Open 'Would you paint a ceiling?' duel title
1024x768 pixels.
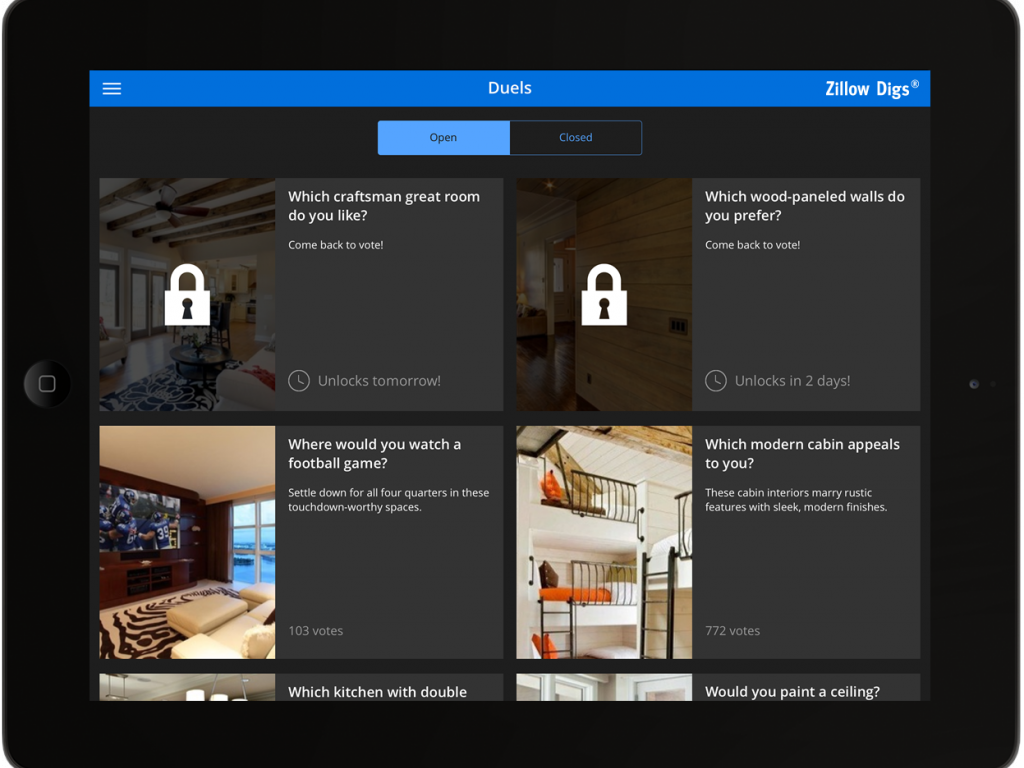coord(792,692)
